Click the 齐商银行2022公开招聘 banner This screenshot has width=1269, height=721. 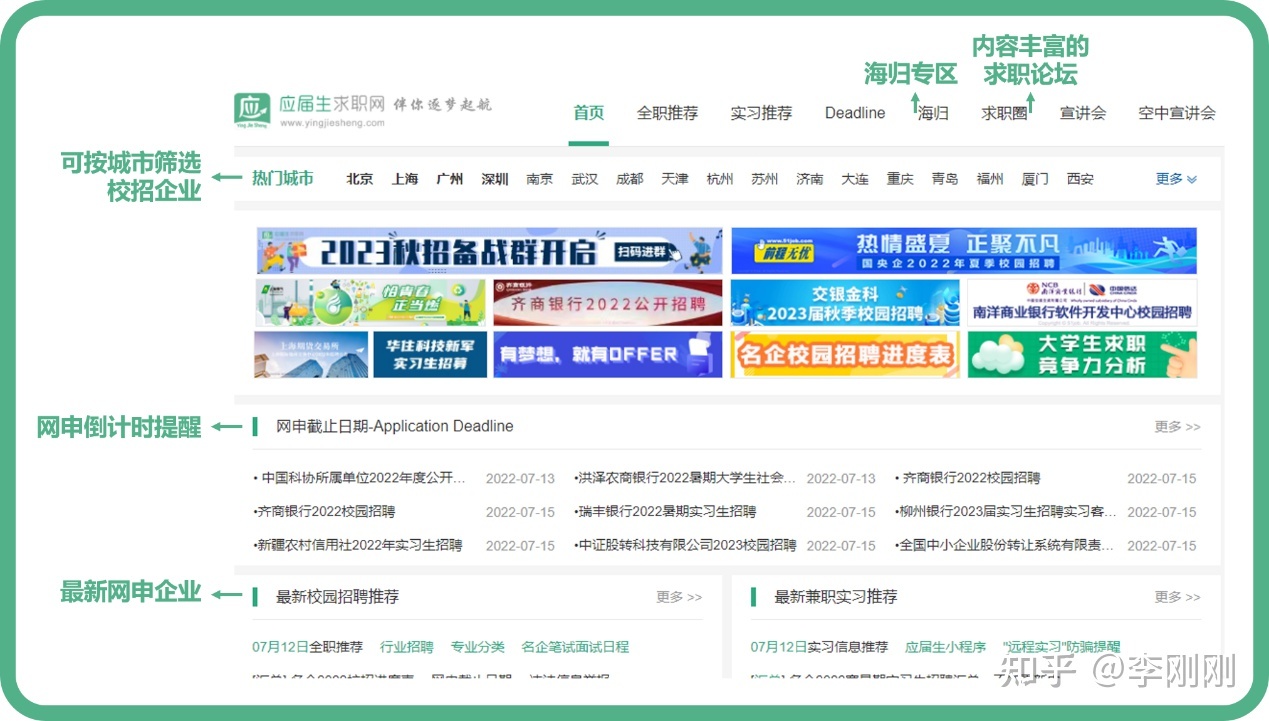(x=607, y=303)
